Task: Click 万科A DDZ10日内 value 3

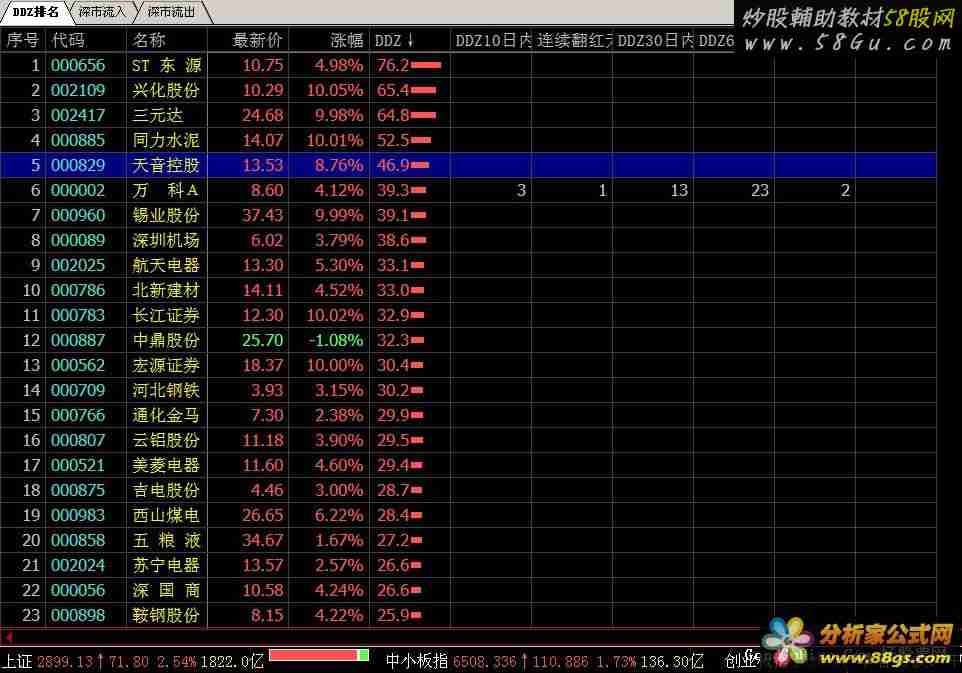Action: pos(521,190)
